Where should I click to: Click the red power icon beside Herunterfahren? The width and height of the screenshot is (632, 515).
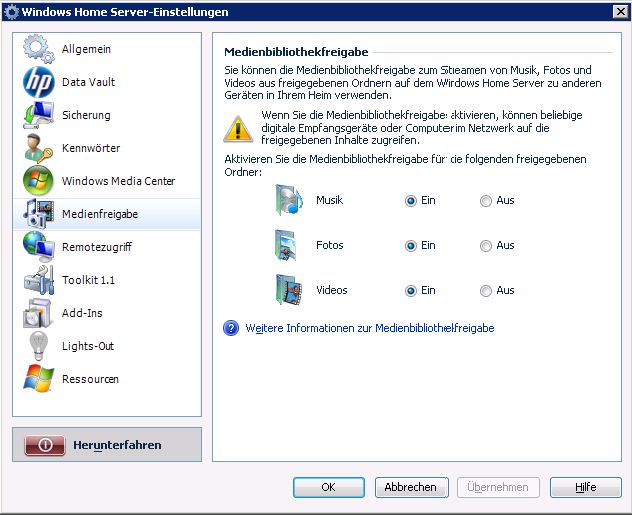[45, 445]
